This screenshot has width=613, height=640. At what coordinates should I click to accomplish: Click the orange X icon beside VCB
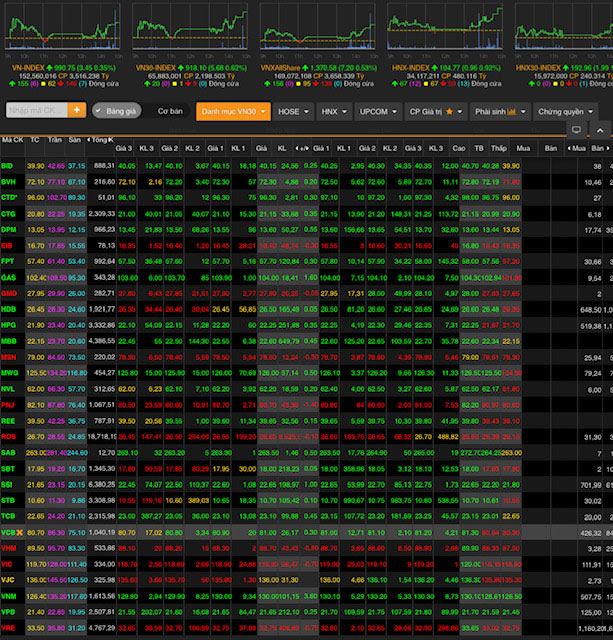pyautogui.click(x=21, y=533)
